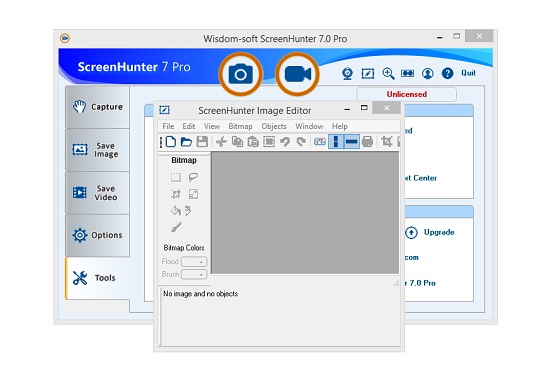Viewport: 550px width, 390px height.
Task: Open the user account icon in header
Action: 428,73
